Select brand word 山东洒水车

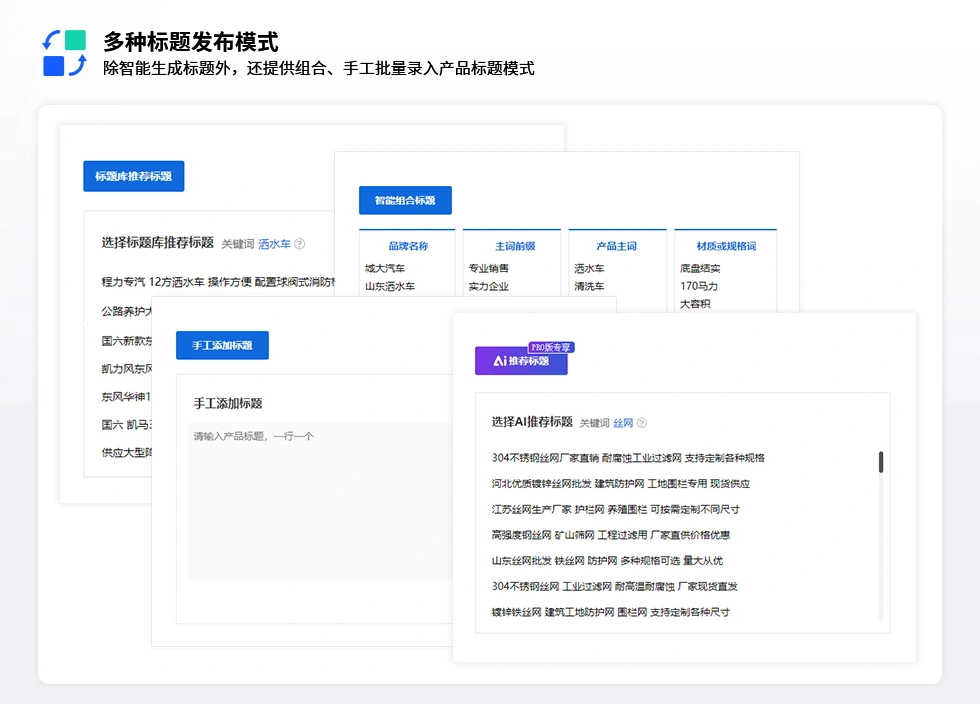(390, 286)
